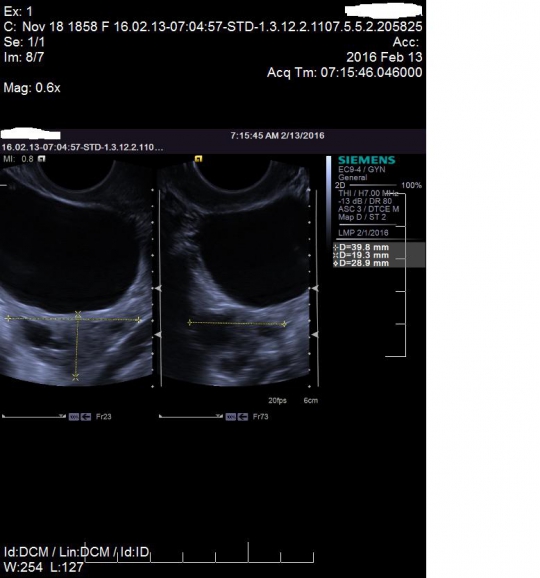
Task: Select the D=39.8 mm measurement result
Action: coord(361,247)
